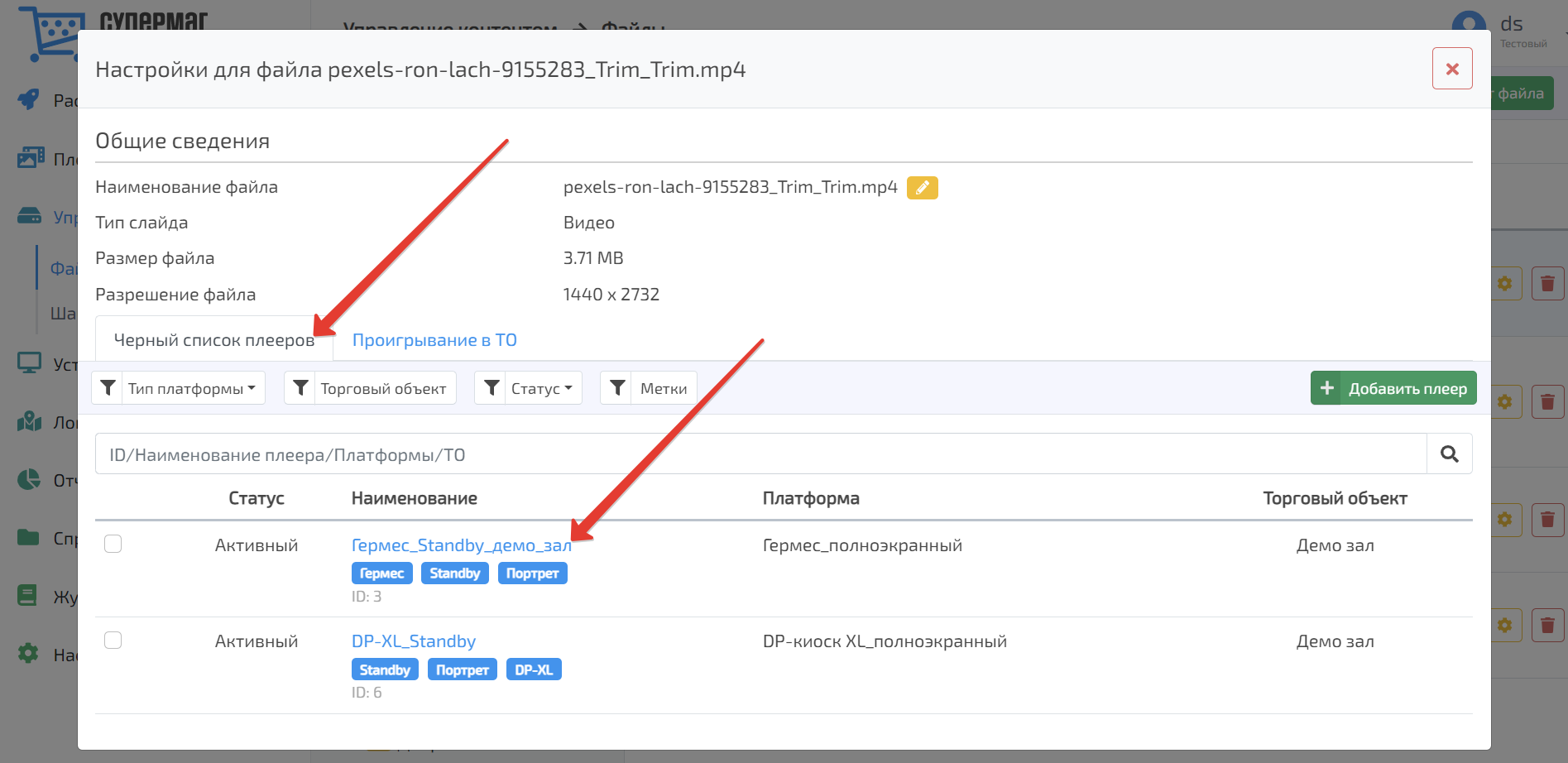Close the file settings dialog
This screenshot has height=763, width=1568.
(x=1452, y=69)
